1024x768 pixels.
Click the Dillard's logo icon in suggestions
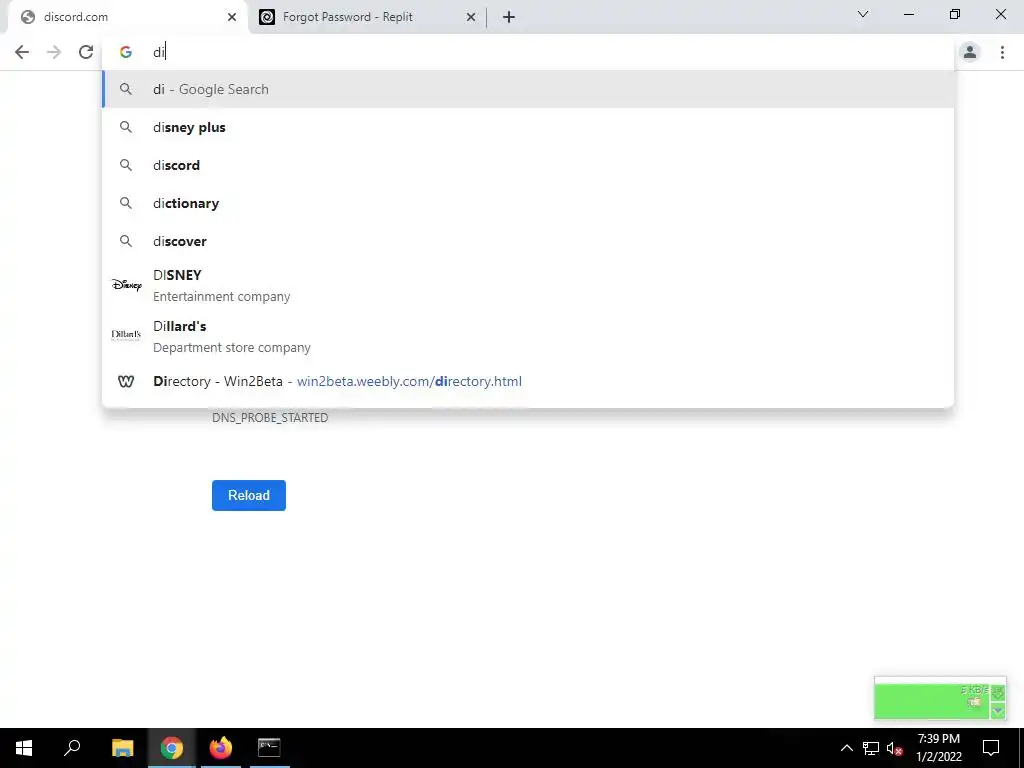pyautogui.click(x=126, y=335)
